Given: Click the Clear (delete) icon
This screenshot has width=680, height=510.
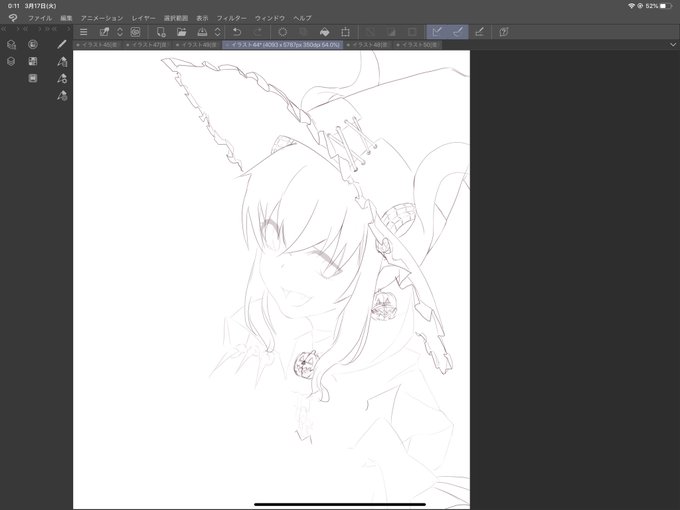Looking at the screenshot, I should coord(283,32).
